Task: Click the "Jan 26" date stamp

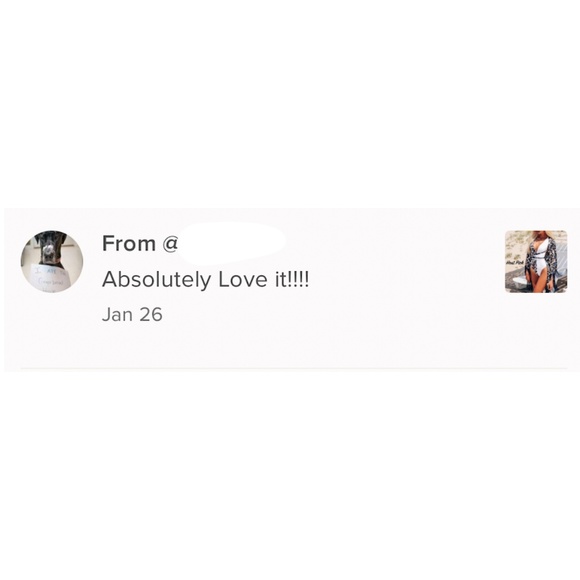Action: 132,315
